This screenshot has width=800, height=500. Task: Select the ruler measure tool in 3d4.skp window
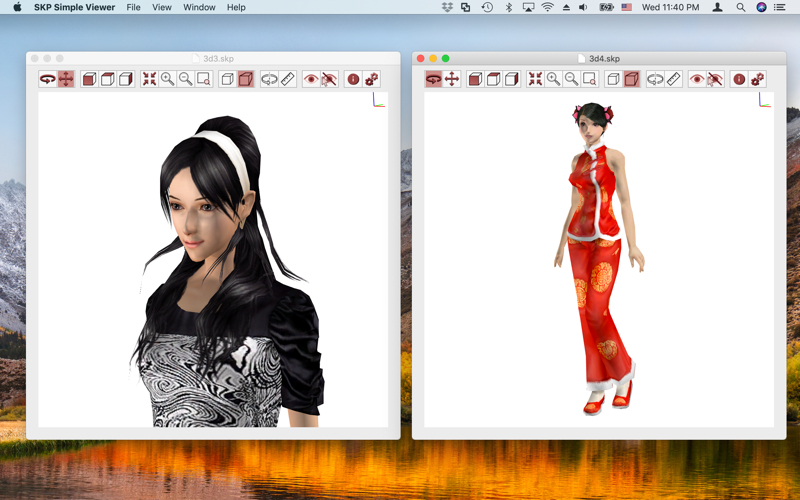pos(673,79)
